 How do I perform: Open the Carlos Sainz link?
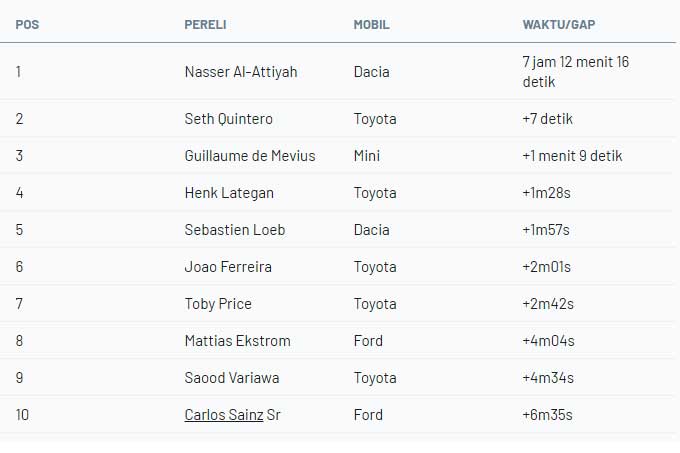click(223, 415)
